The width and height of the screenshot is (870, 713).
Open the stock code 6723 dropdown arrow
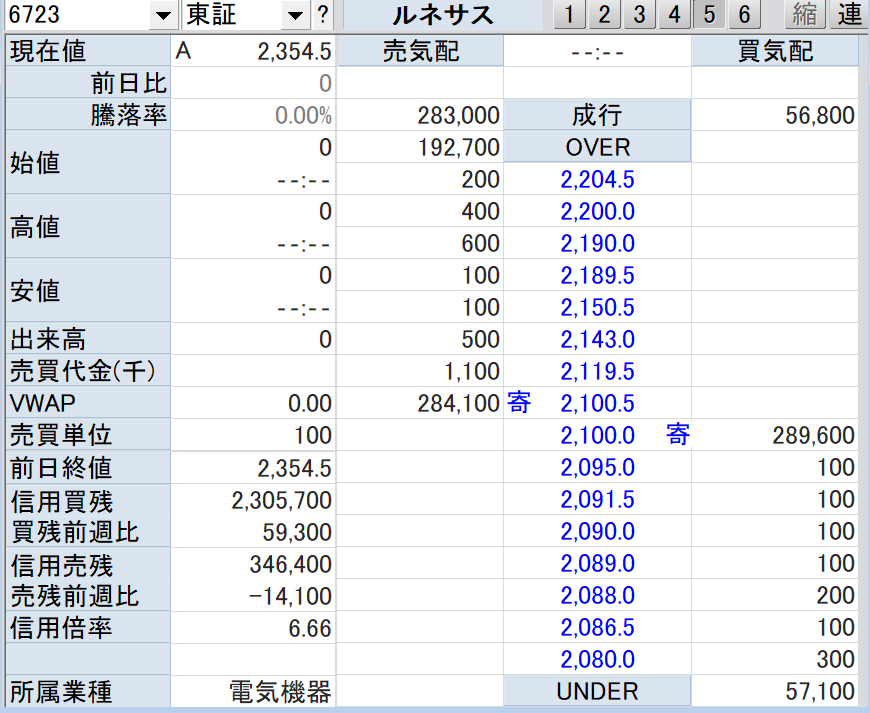pyautogui.click(x=161, y=15)
